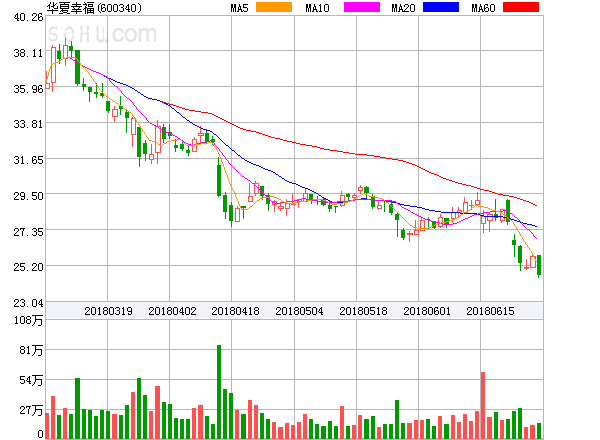Click the 29.50 price axis label
This screenshot has width=600, height=440.
point(28,196)
